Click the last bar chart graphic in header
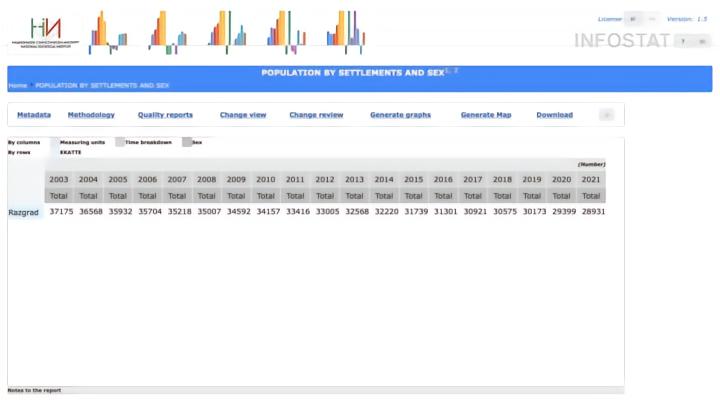This screenshot has width=720, height=405. click(346, 32)
